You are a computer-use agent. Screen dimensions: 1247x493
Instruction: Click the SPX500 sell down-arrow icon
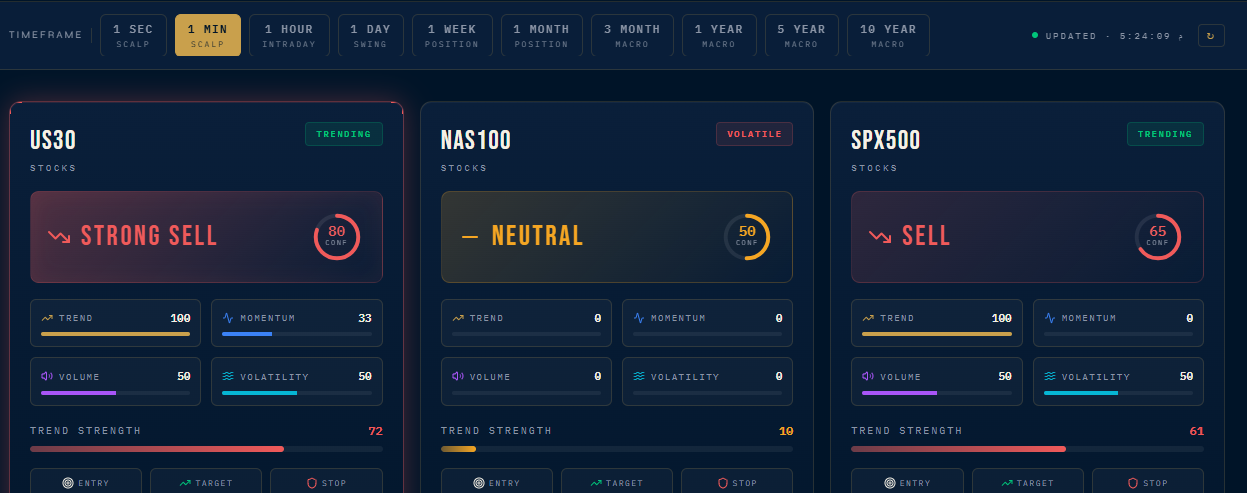(880, 237)
